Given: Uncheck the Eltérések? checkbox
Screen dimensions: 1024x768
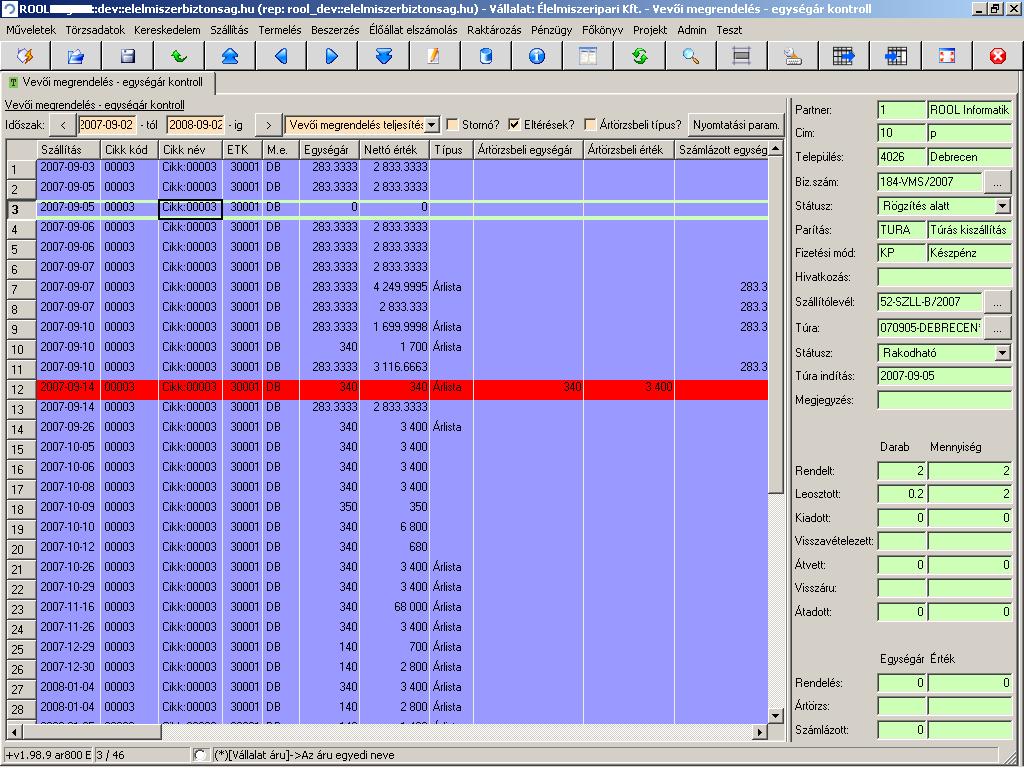Looking at the screenshot, I should [515, 124].
